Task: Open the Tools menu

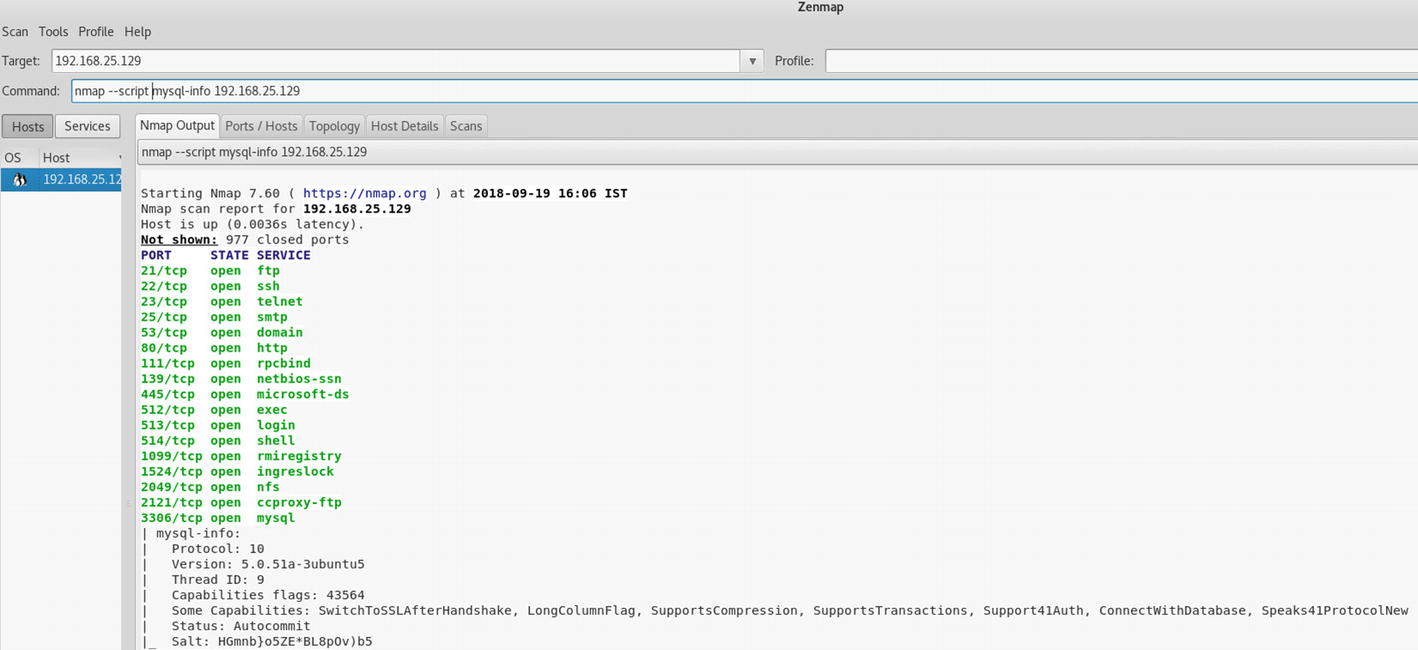Action: point(53,31)
